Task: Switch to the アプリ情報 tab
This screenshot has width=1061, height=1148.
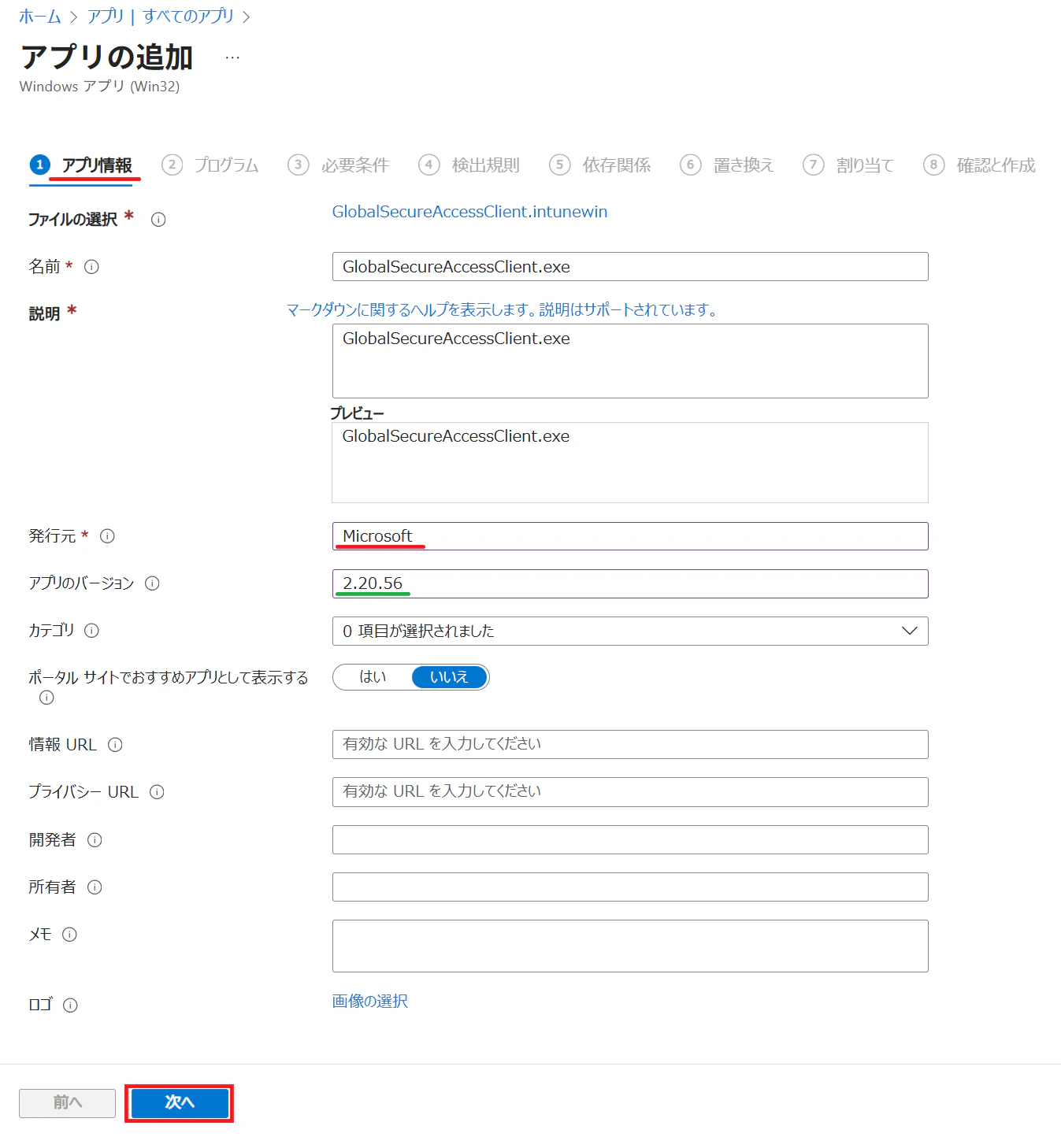Action: 82,165
